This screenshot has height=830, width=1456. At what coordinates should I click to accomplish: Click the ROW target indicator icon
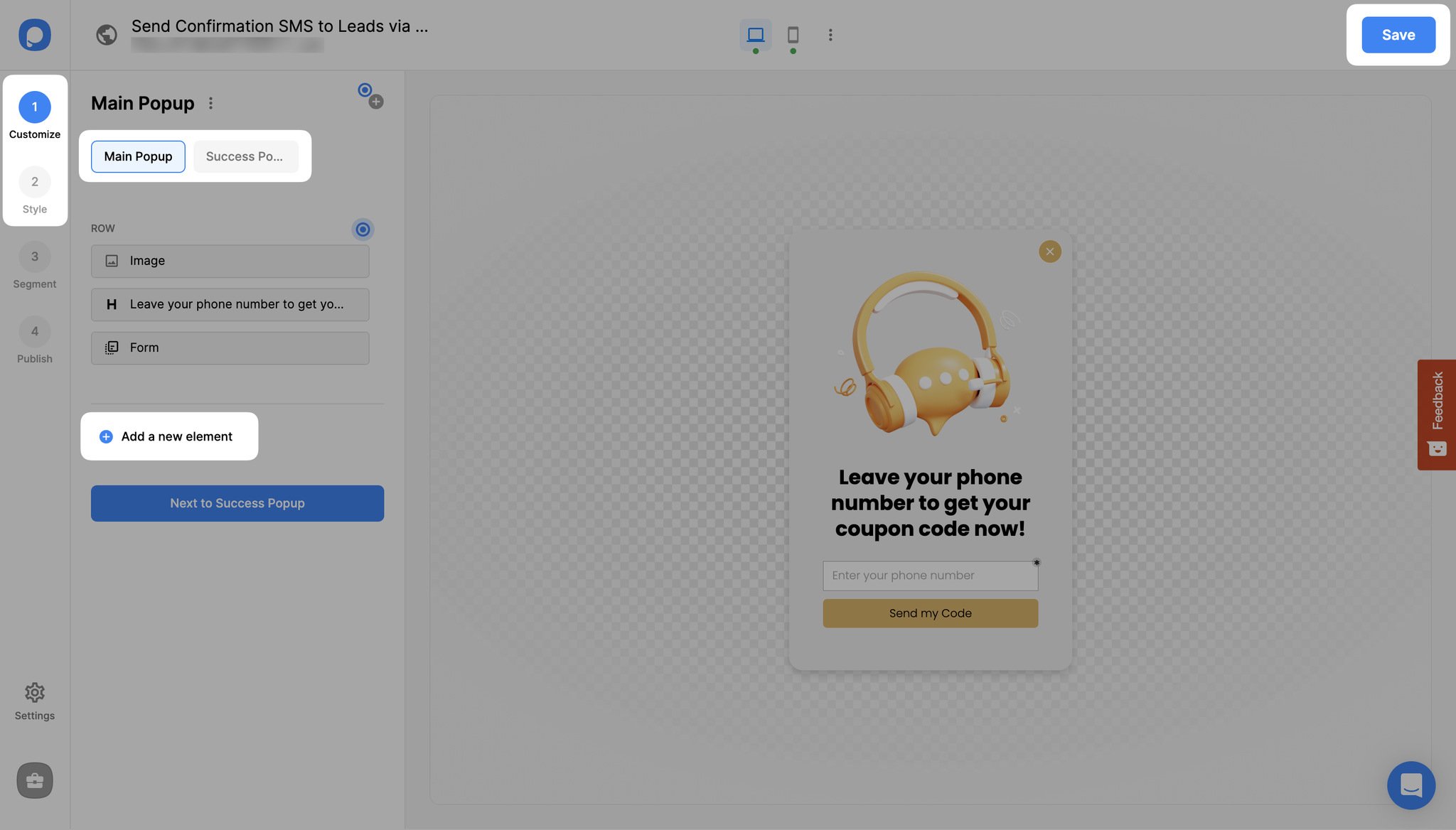click(x=363, y=229)
